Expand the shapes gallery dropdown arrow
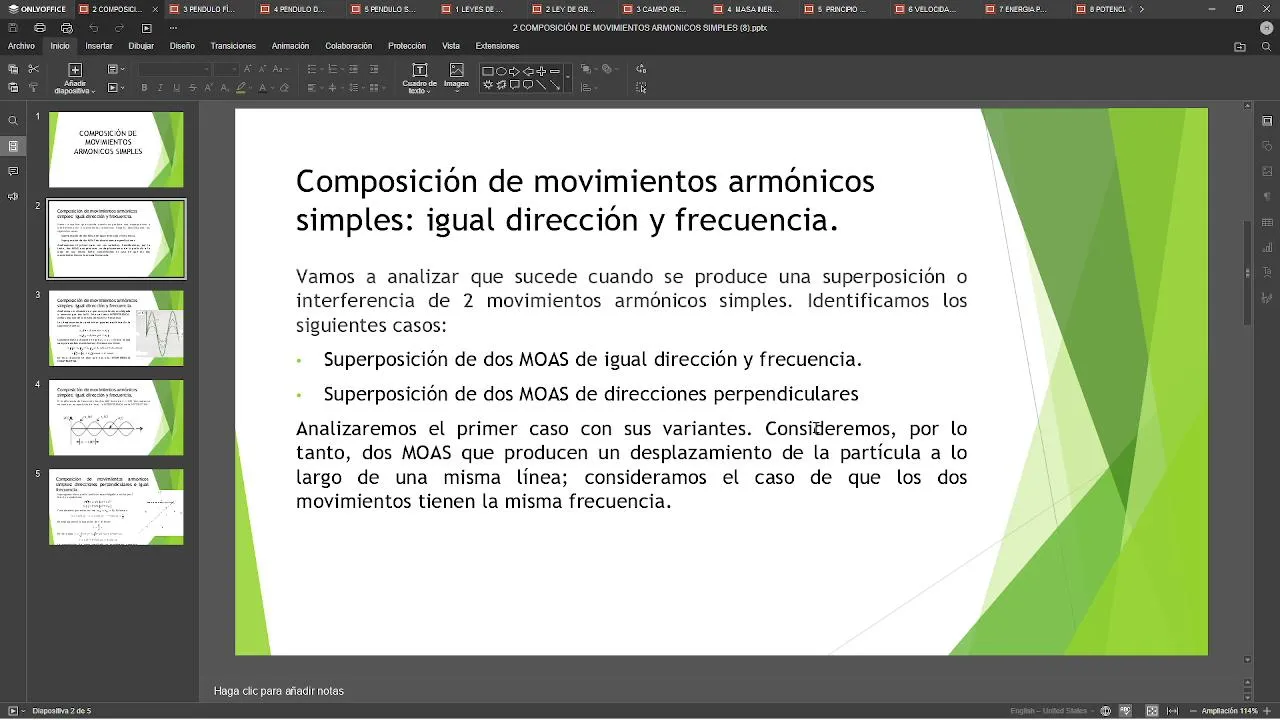Image resolution: width=1280 pixels, height=720 pixels. pos(568,77)
